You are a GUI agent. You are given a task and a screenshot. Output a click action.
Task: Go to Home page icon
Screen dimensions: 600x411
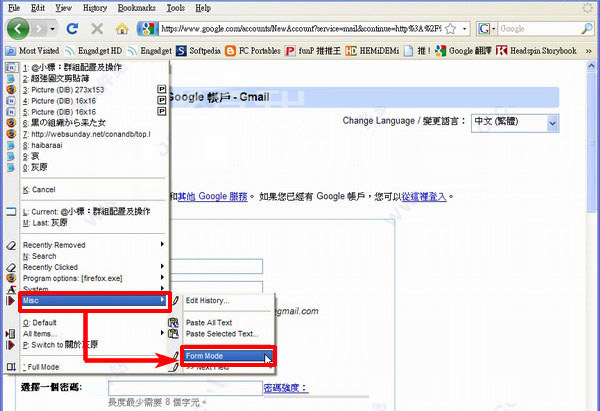click(x=122, y=29)
